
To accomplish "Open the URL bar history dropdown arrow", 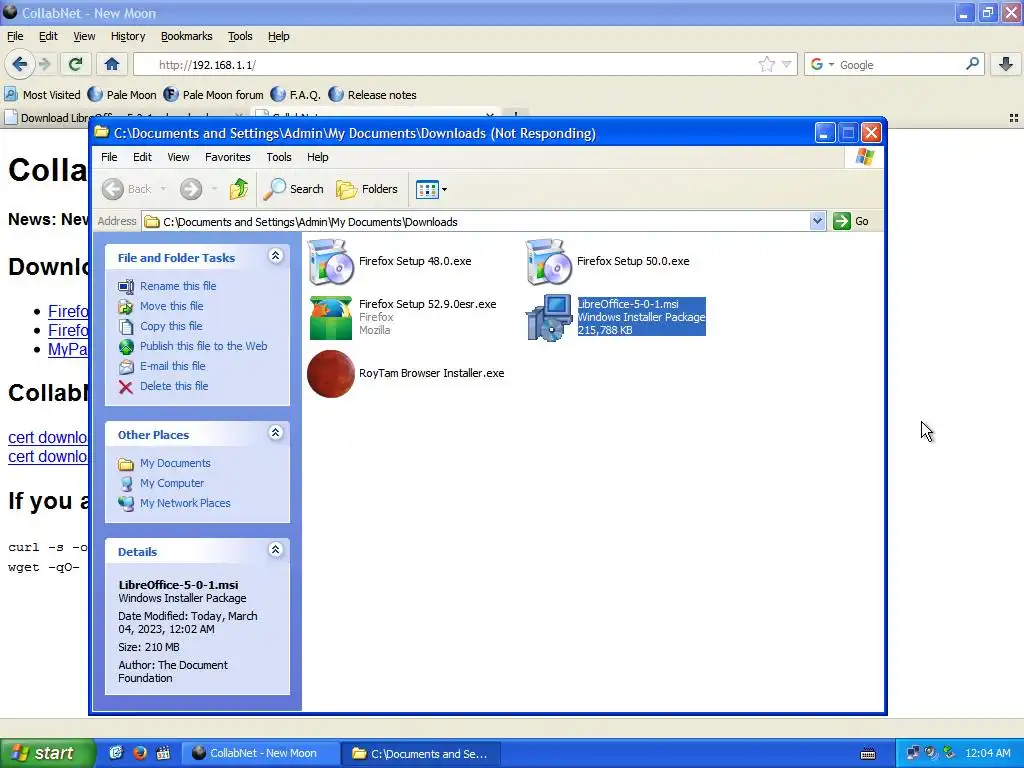I will (786, 64).
